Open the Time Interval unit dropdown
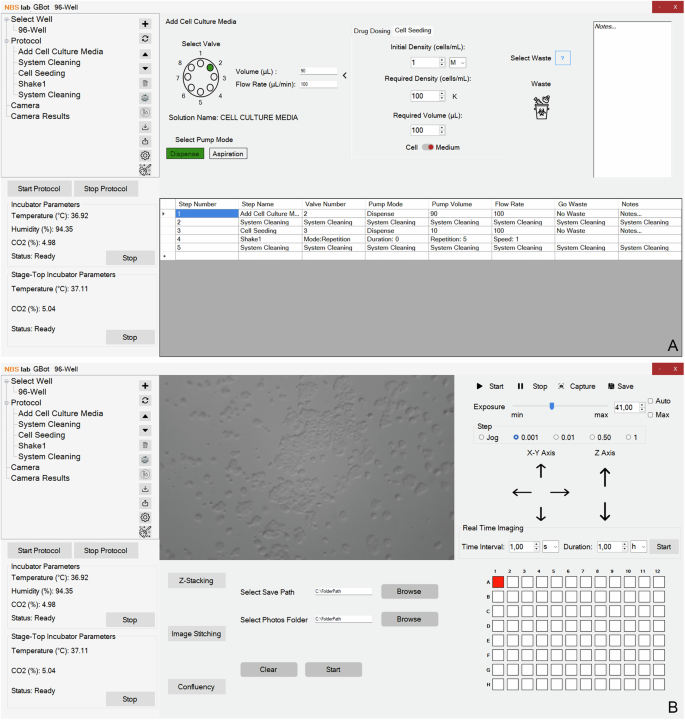Image resolution: width=685 pixels, height=720 pixels. 550,547
